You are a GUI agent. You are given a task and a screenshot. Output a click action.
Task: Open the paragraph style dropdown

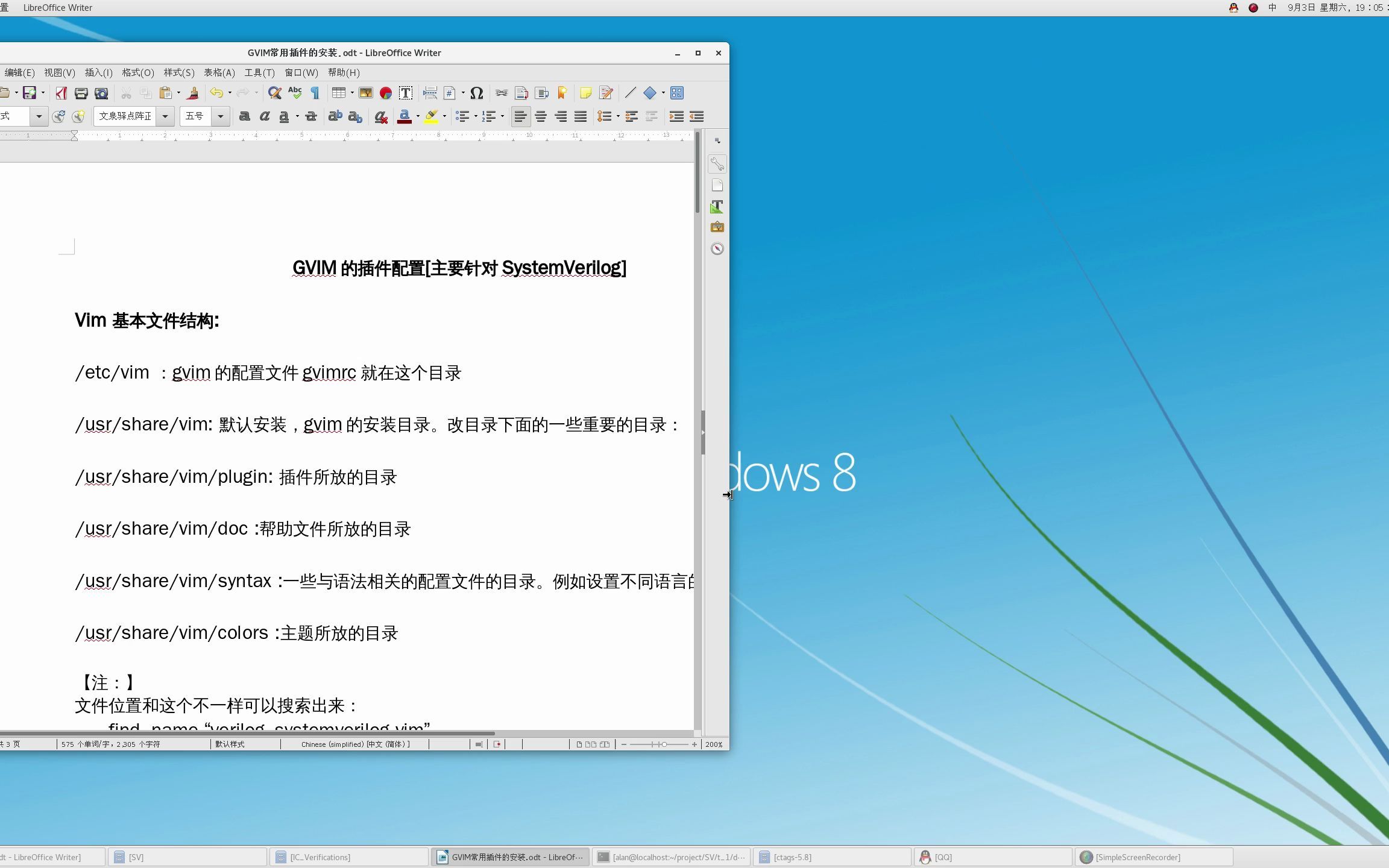tap(39, 116)
